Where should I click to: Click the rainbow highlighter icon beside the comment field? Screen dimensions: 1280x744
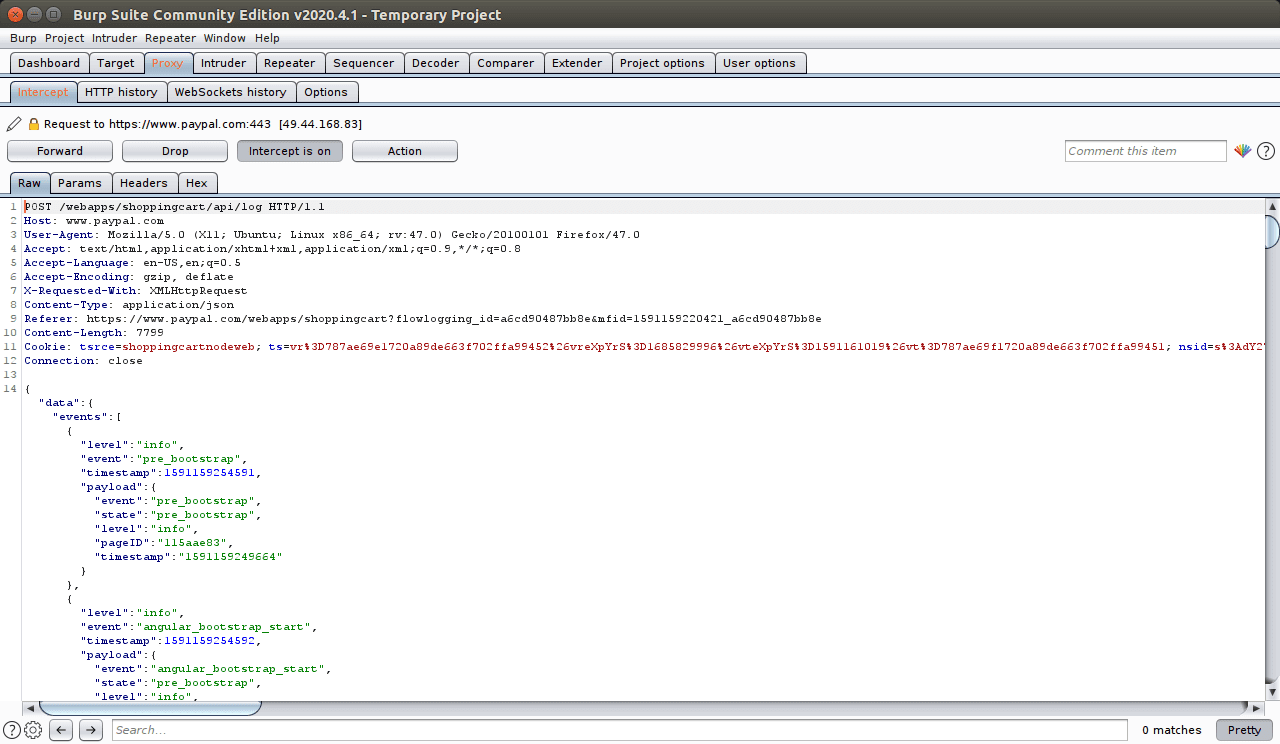pos(1242,150)
